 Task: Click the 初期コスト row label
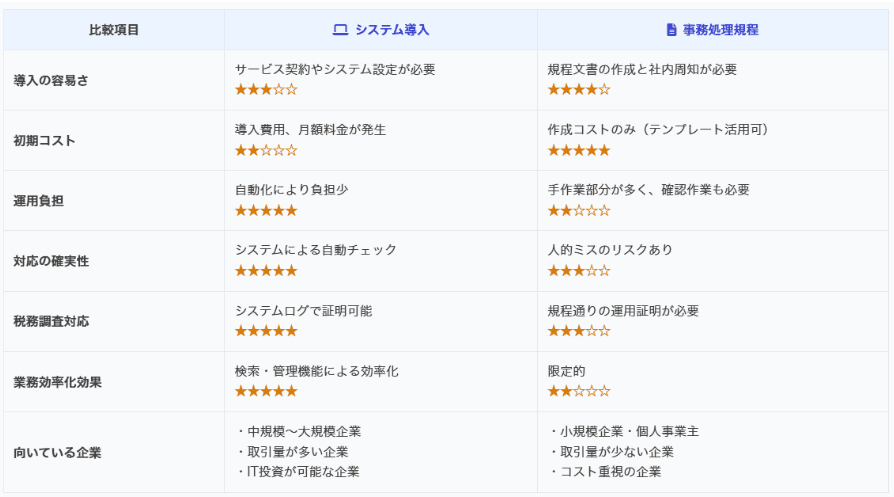click(44, 141)
